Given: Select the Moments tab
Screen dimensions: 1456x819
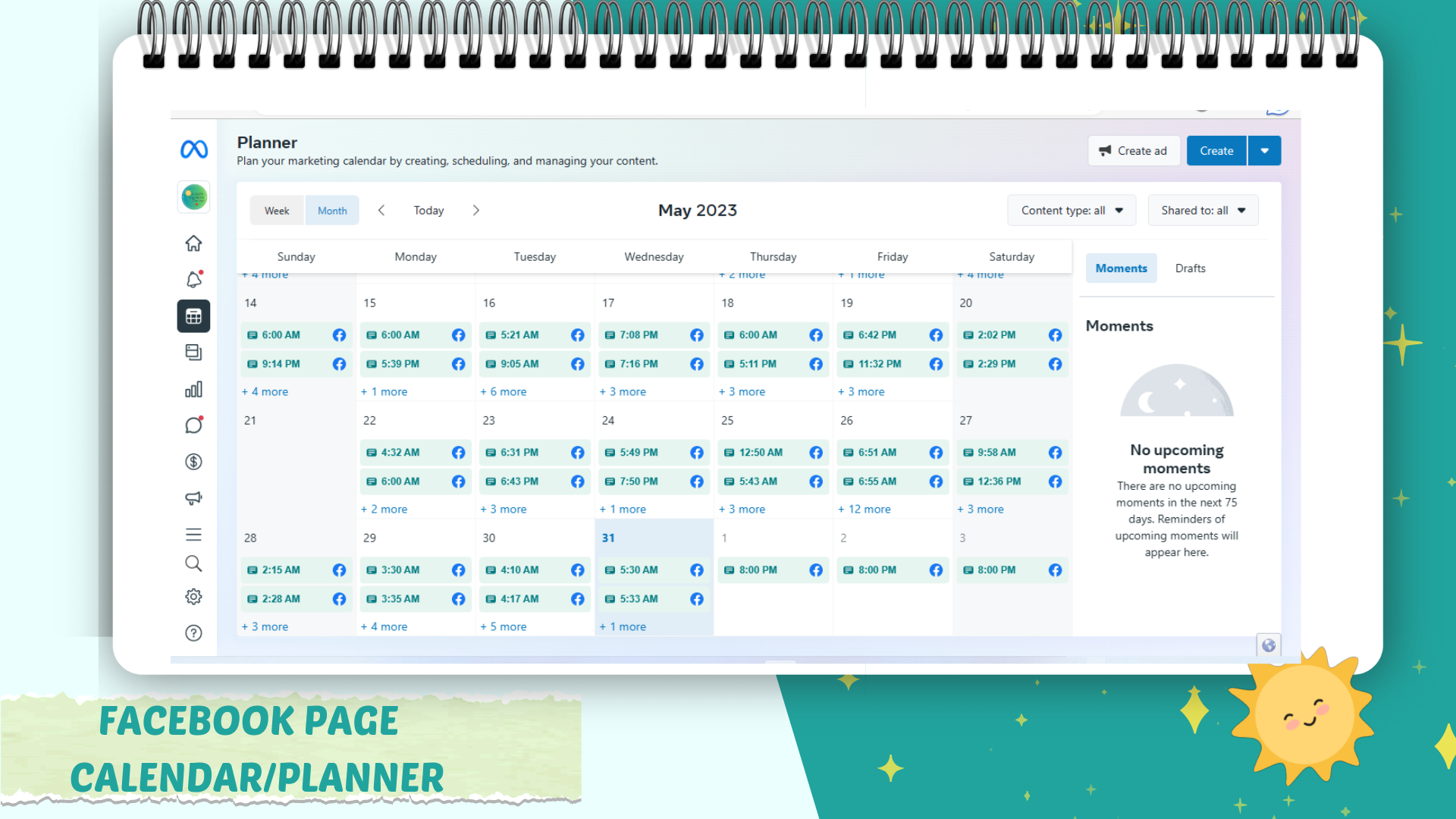Looking at the screenshot, I should [1121, 268].
